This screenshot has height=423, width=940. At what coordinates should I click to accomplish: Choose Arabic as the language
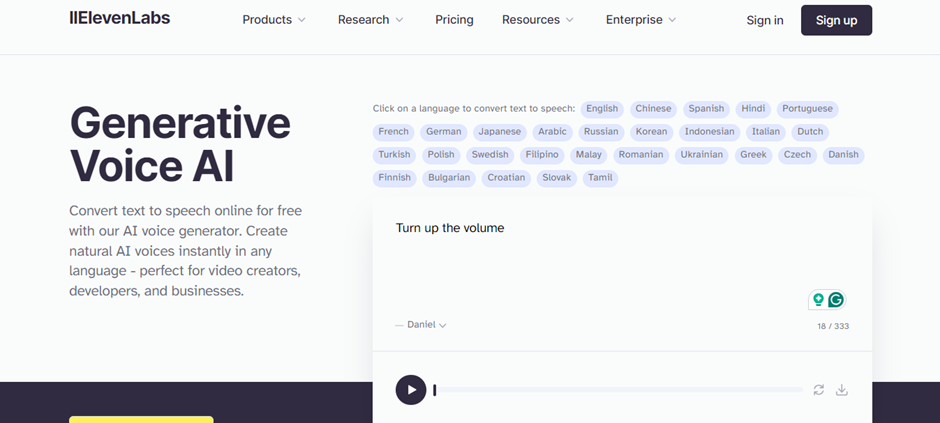pos(552,132)
